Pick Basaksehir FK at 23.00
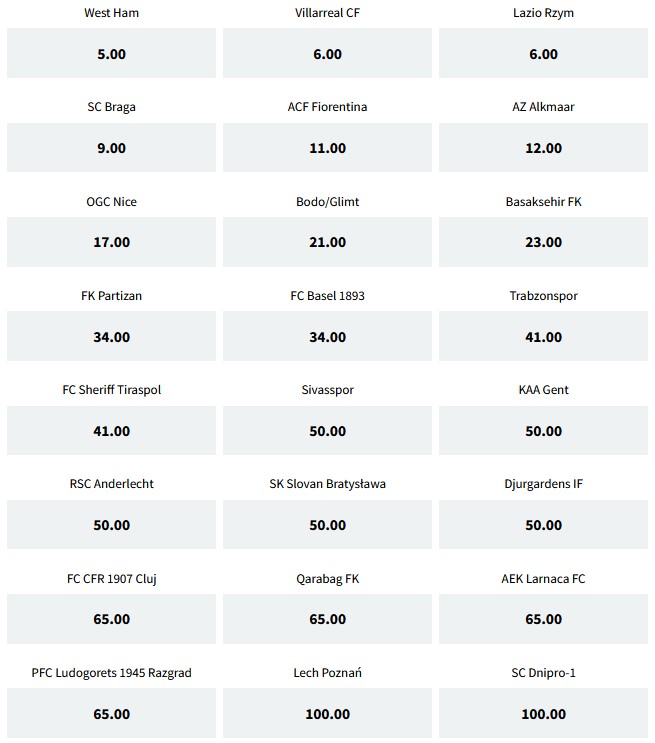The image size is (655, 743). click(x=543, y=242)
